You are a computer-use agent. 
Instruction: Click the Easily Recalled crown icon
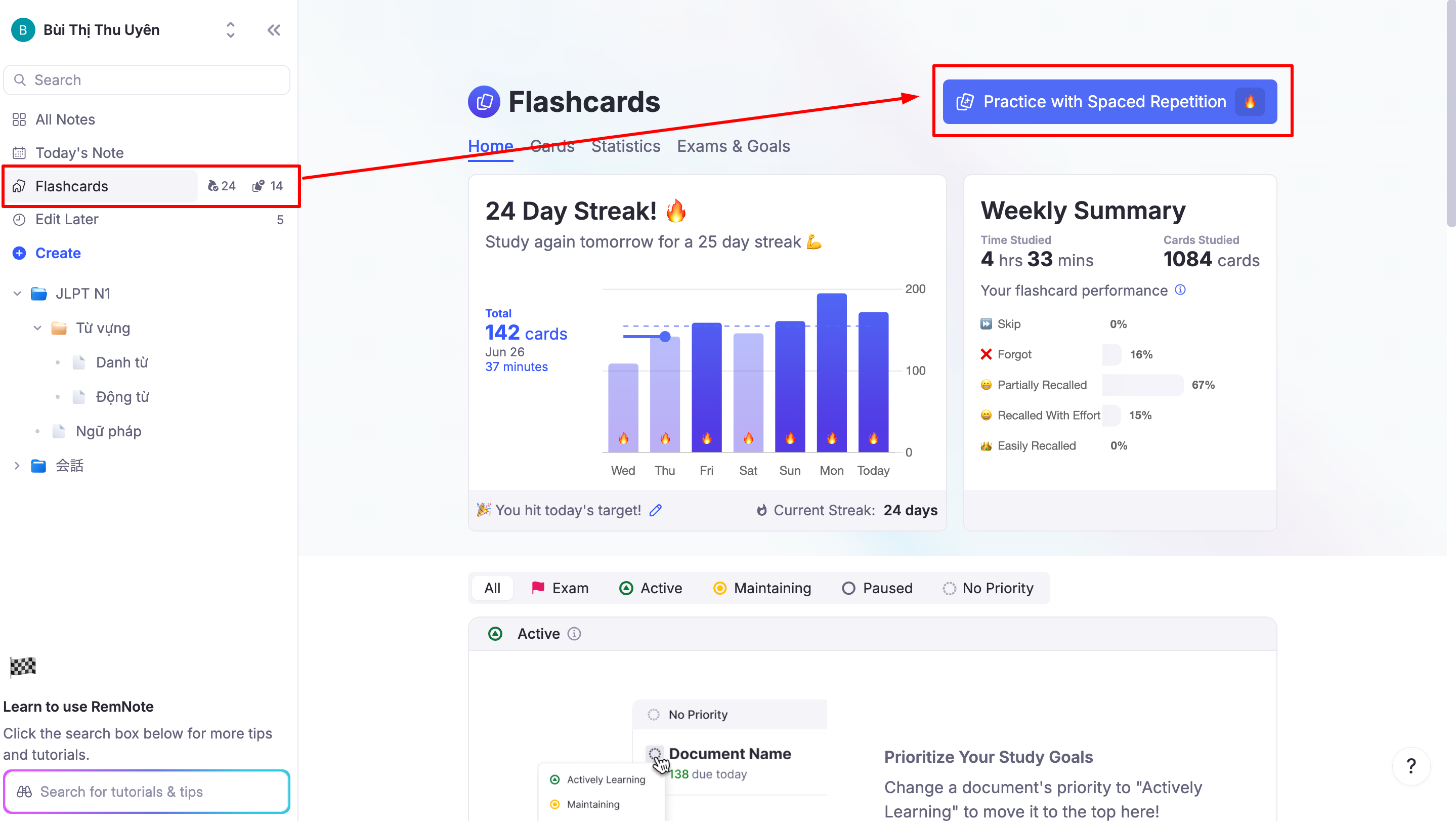[x=986, y=446]
